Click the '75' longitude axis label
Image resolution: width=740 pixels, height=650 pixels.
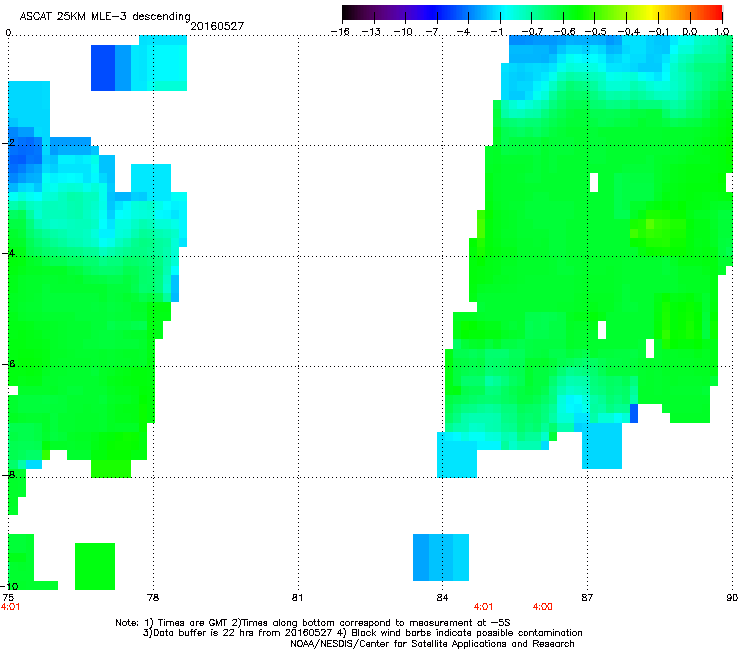pos(8,598)
